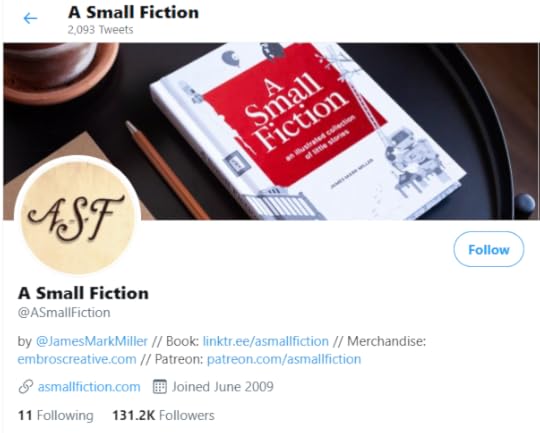Click the A Small Fiction profile name
This screenshot has width=540, height=433.
[x=83, y=293]
